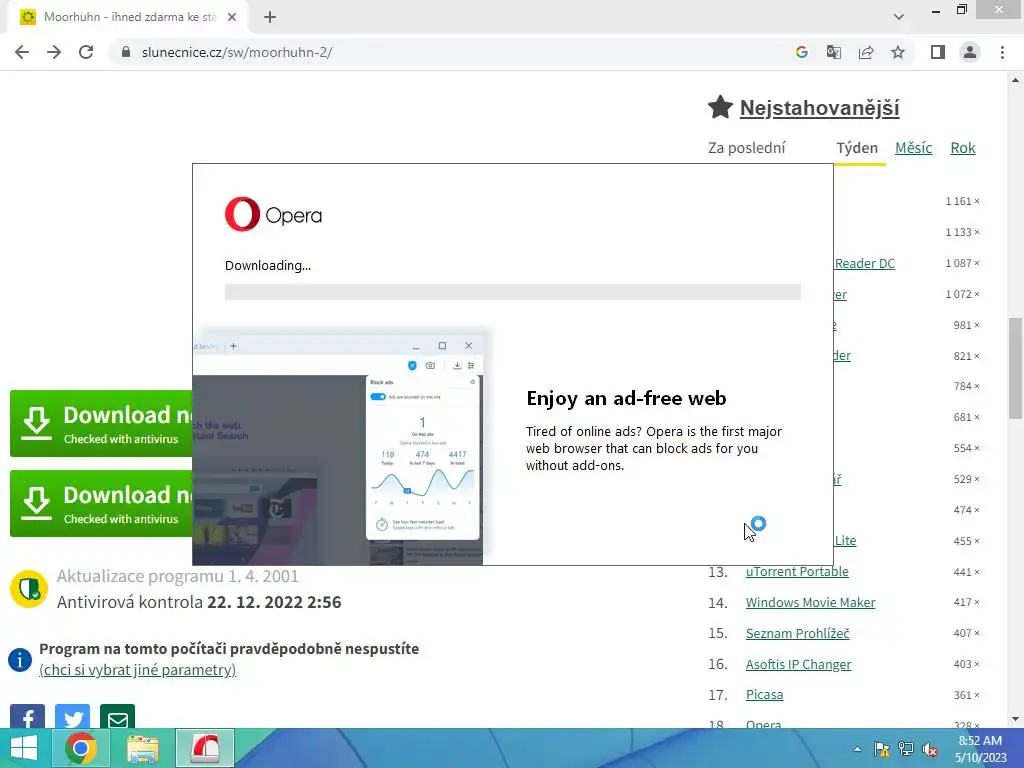
Task: Go back to the previous page
Action: pos(22,52)
